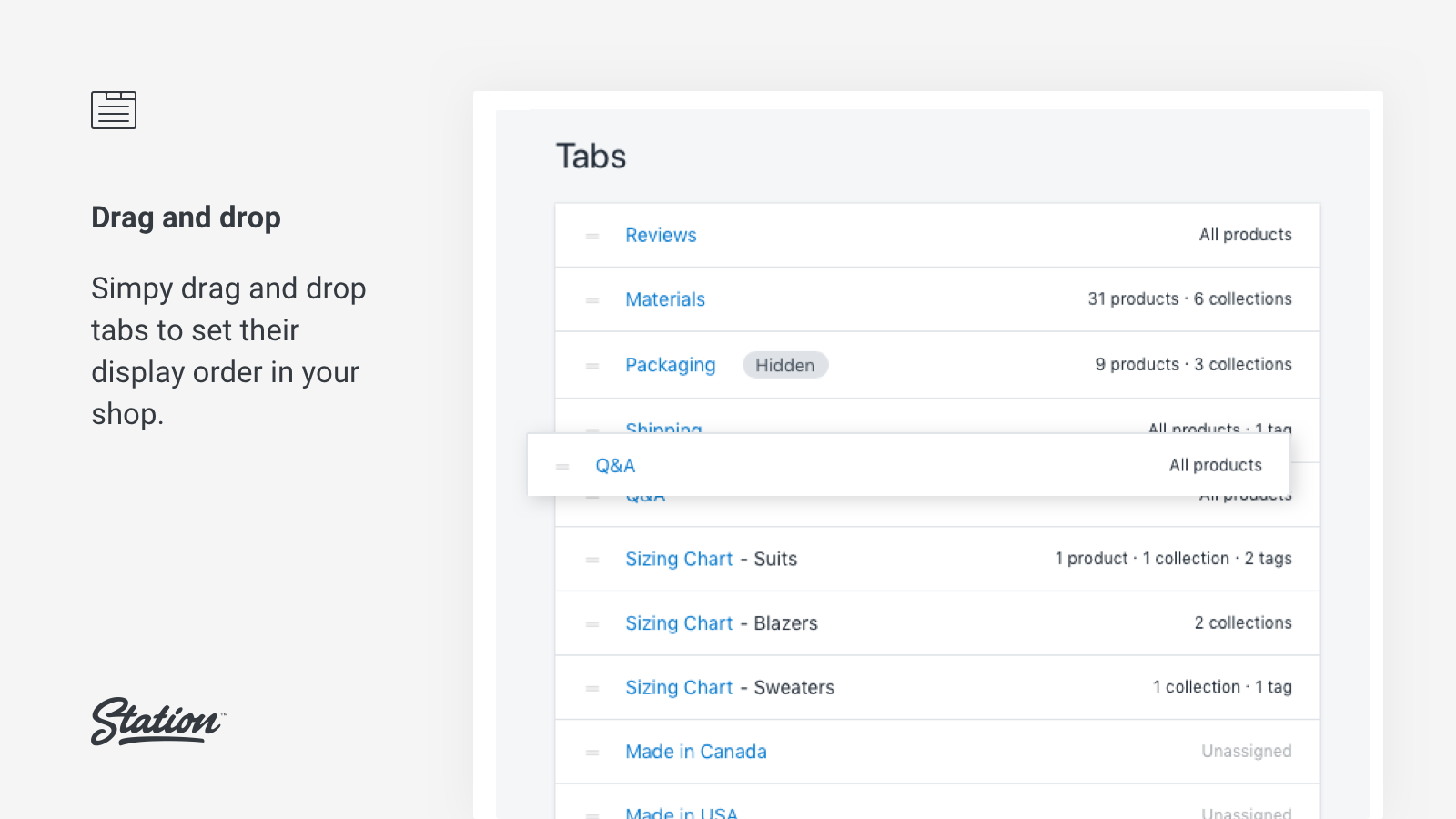Screen dimensions: 1456x819
Task: Select the Q&A tab label
Action: pyautogui.click(x=615, y=465)
